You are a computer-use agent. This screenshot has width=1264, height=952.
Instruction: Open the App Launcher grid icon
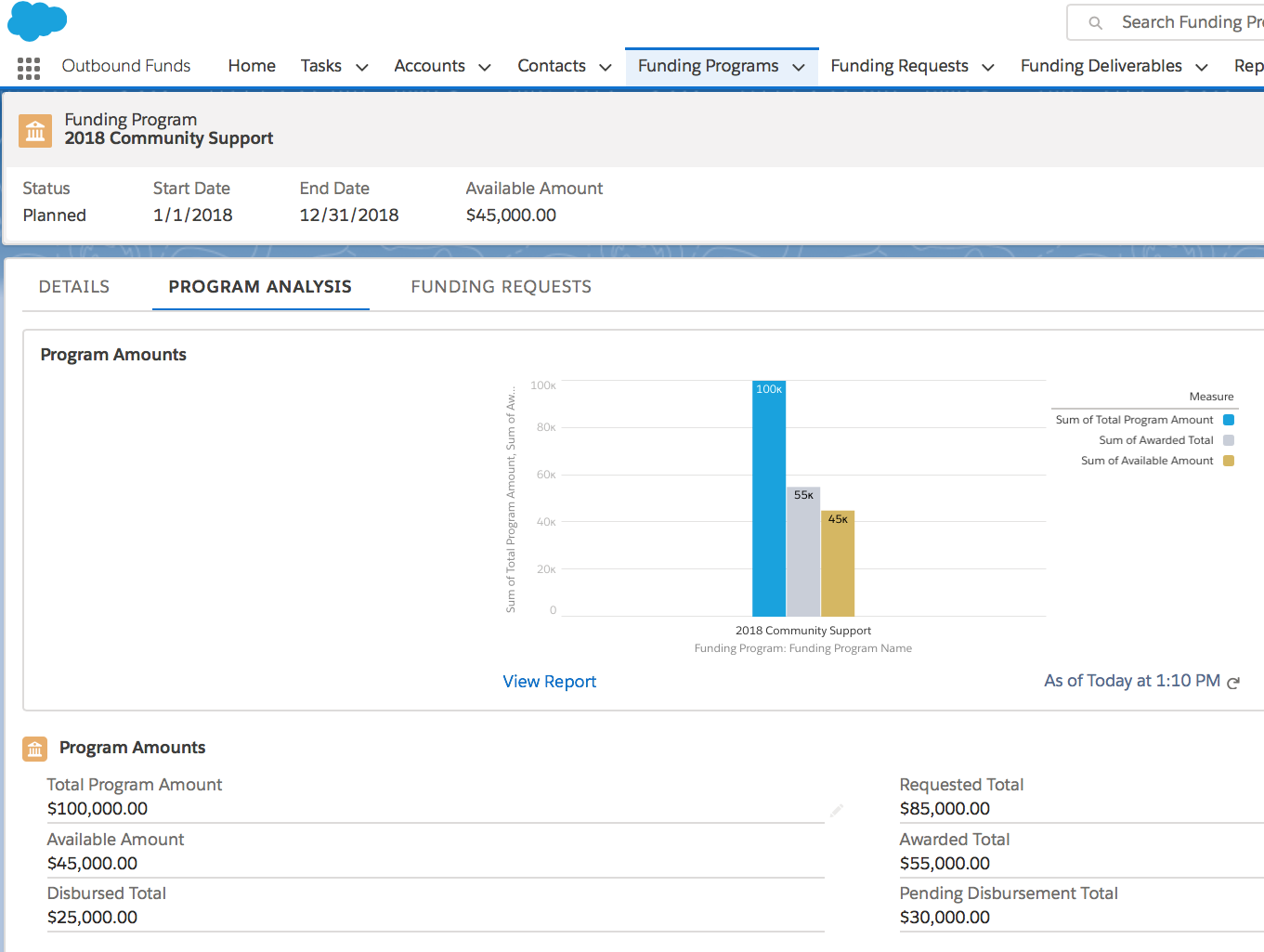(x=29, y=68)
